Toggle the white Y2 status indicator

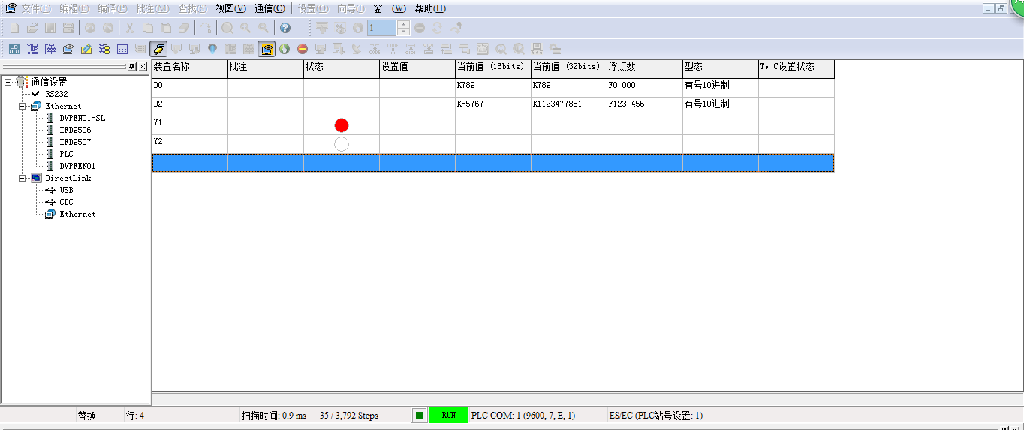coord(341,144)
